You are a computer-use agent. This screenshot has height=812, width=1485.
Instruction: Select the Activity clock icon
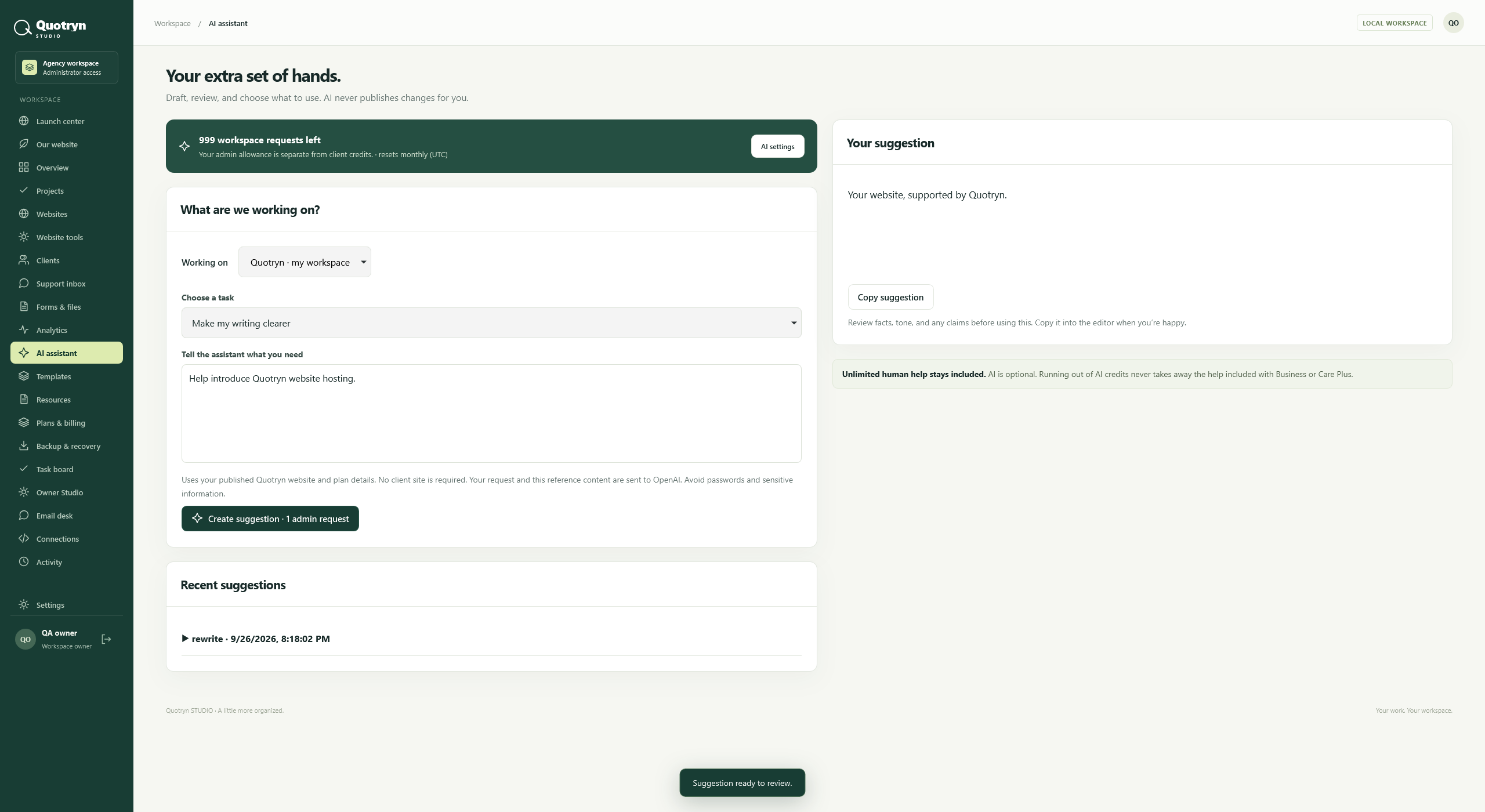point(24,561)
